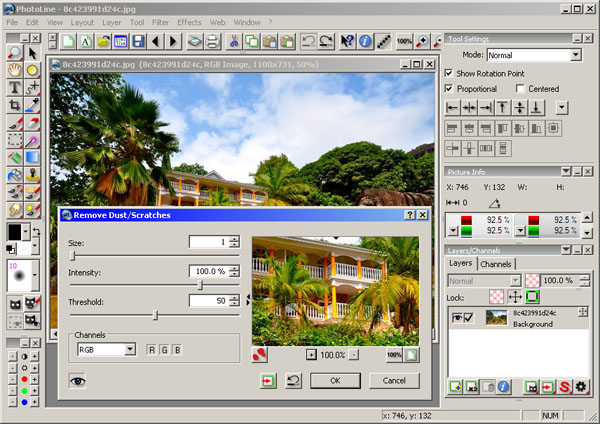The height and width of the screenshot is (424, 600).
Task: Click the Threshold slider handle
Action: coord(155,315)
